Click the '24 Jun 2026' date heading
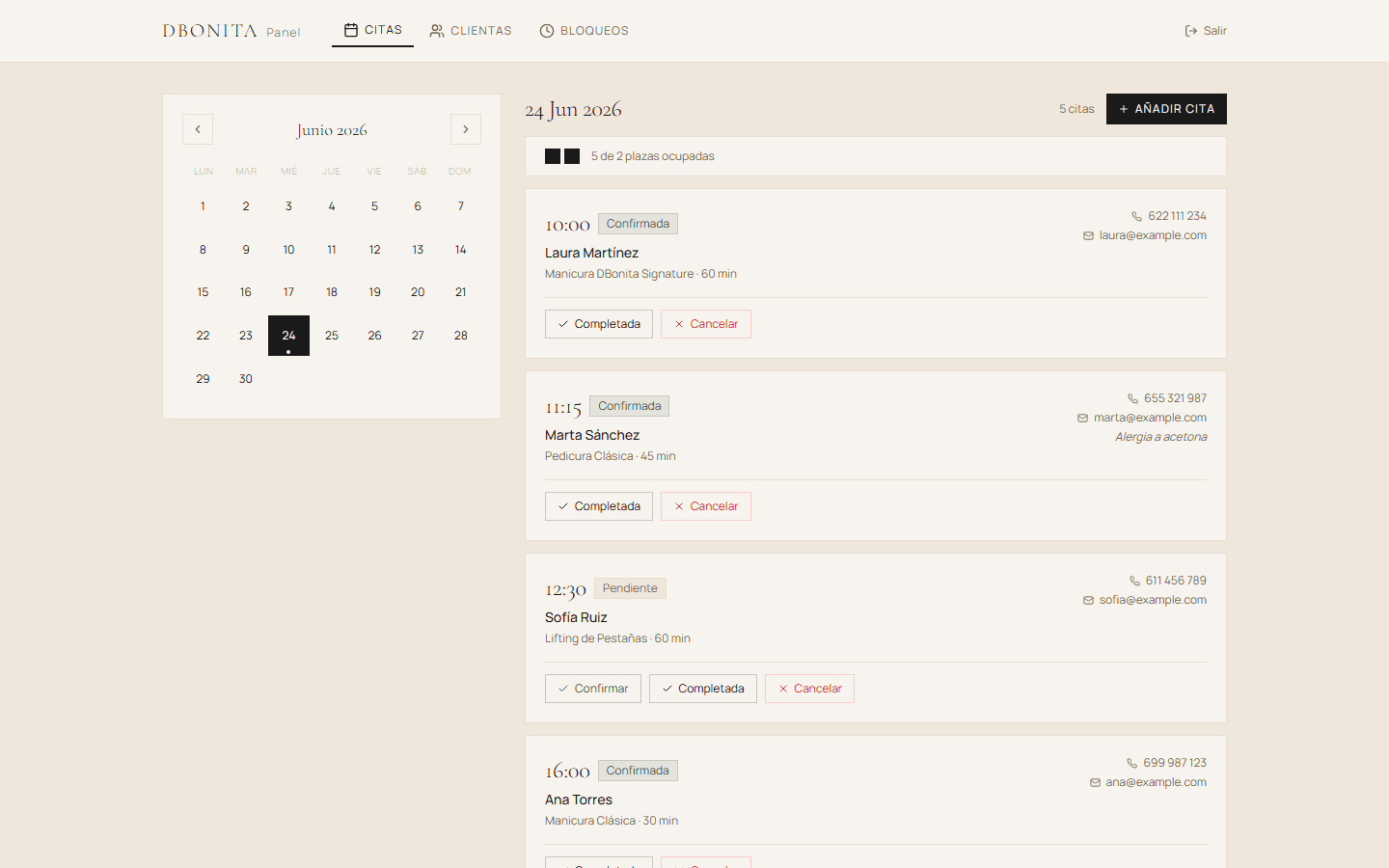The height and width of the screenshot is (868, 1389). click(x=573, y=110)
